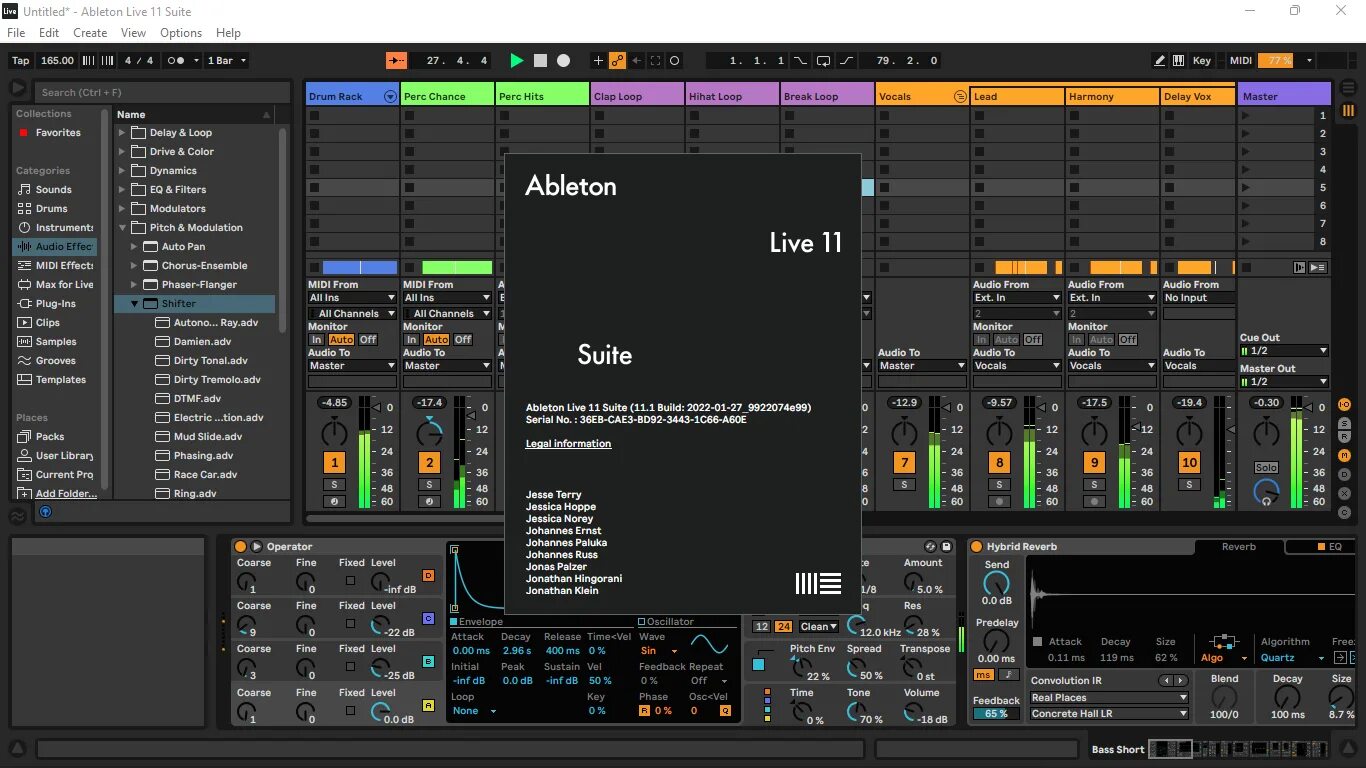
Task: Set Drum Rack monitor to In
Action: [x=316, y=339]
